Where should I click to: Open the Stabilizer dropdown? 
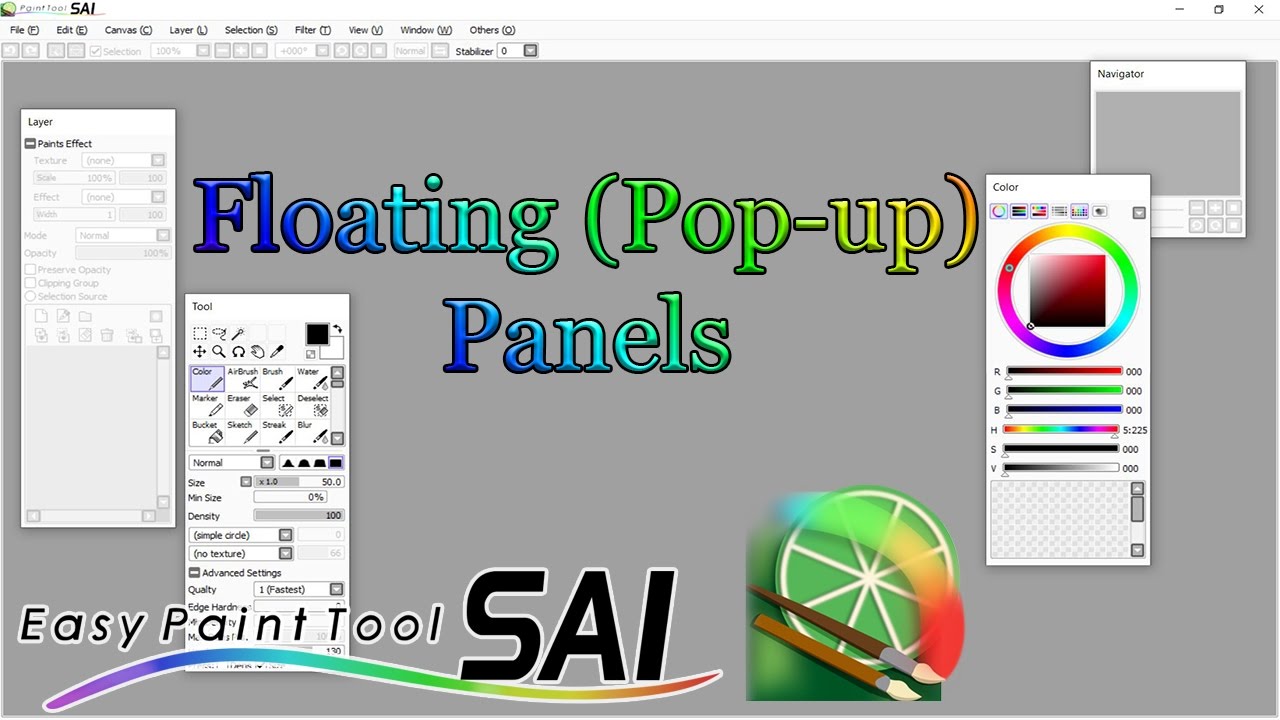[x=531, y=51]
